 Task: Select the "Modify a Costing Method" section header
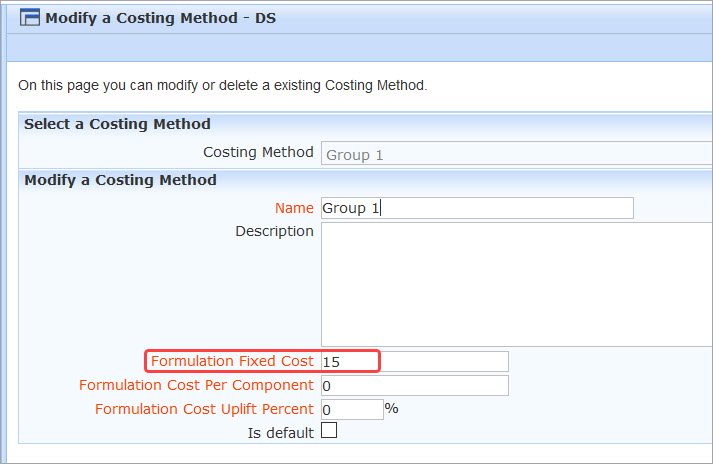click(x=121, y=180)
